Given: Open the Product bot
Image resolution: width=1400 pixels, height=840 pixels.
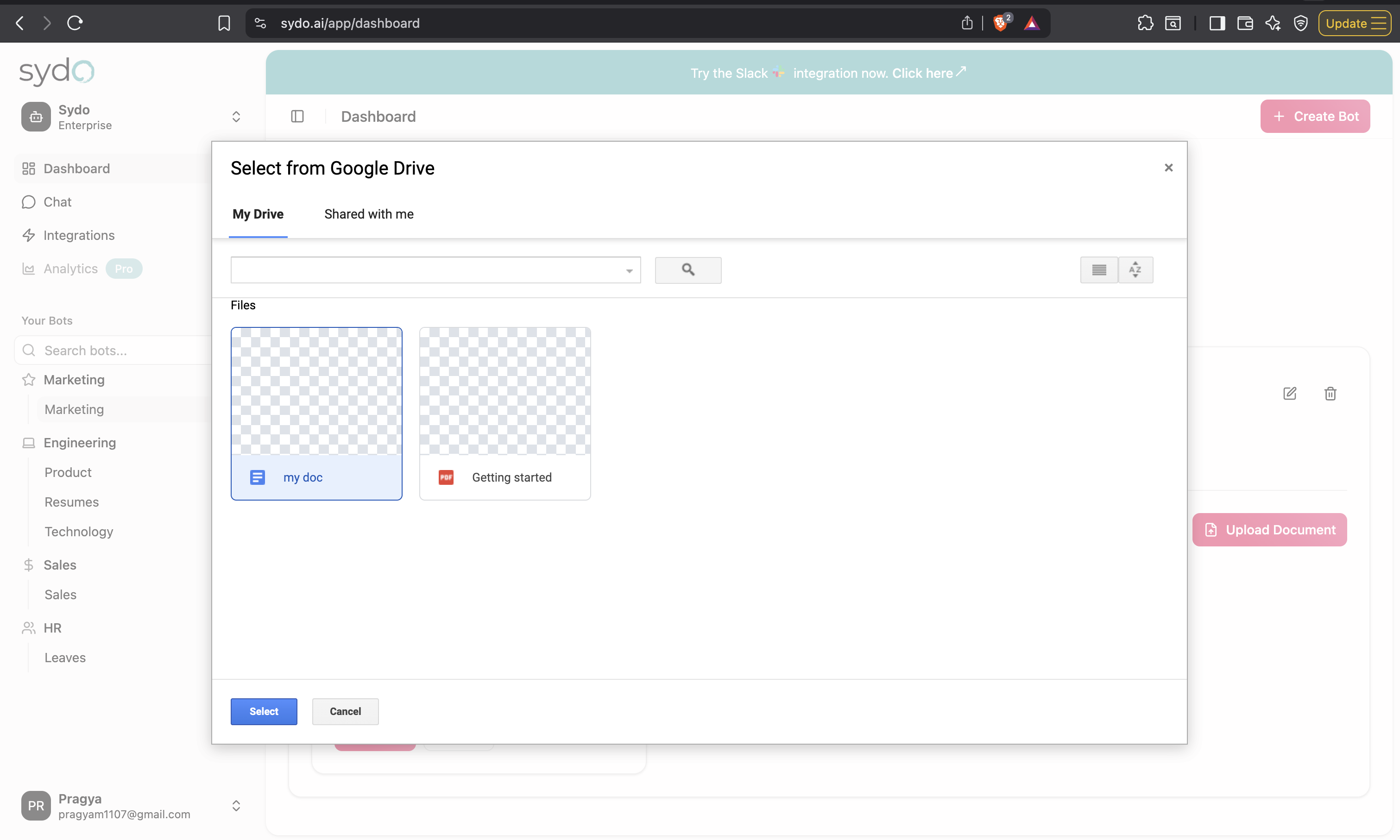Looking at the screenshot, I should pyautogui.click(x=68, y=472).
